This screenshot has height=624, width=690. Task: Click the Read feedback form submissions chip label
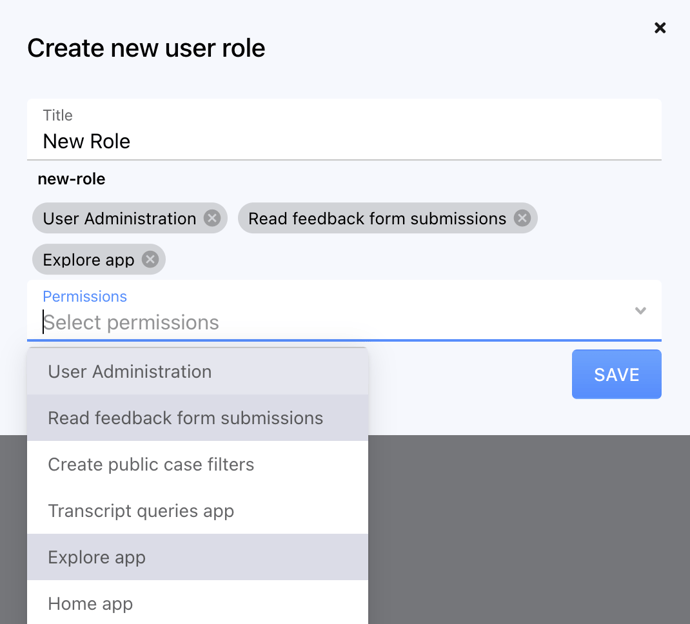point(377,218)
